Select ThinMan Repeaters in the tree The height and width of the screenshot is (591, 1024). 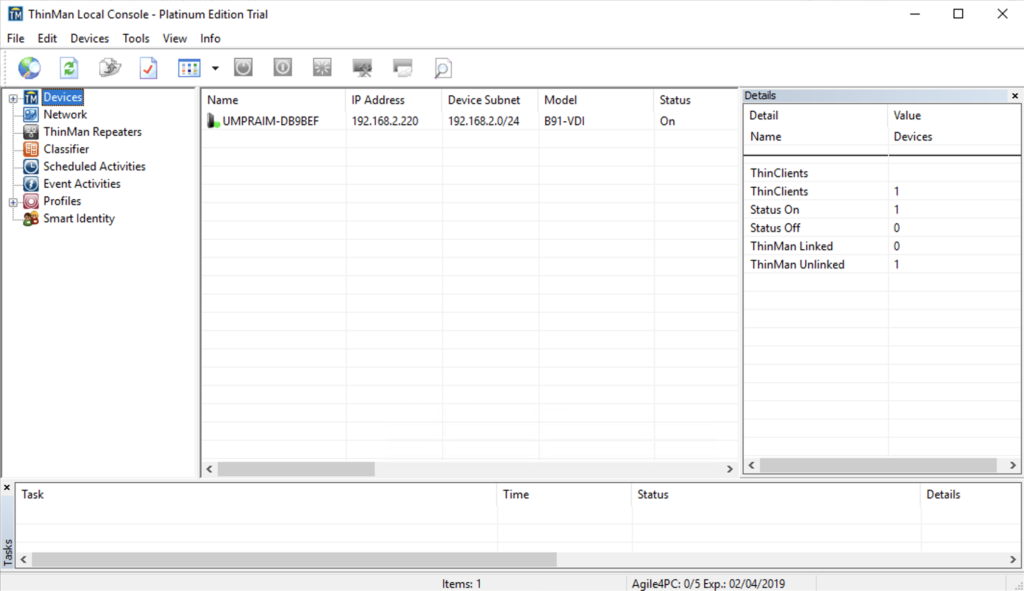92,132
